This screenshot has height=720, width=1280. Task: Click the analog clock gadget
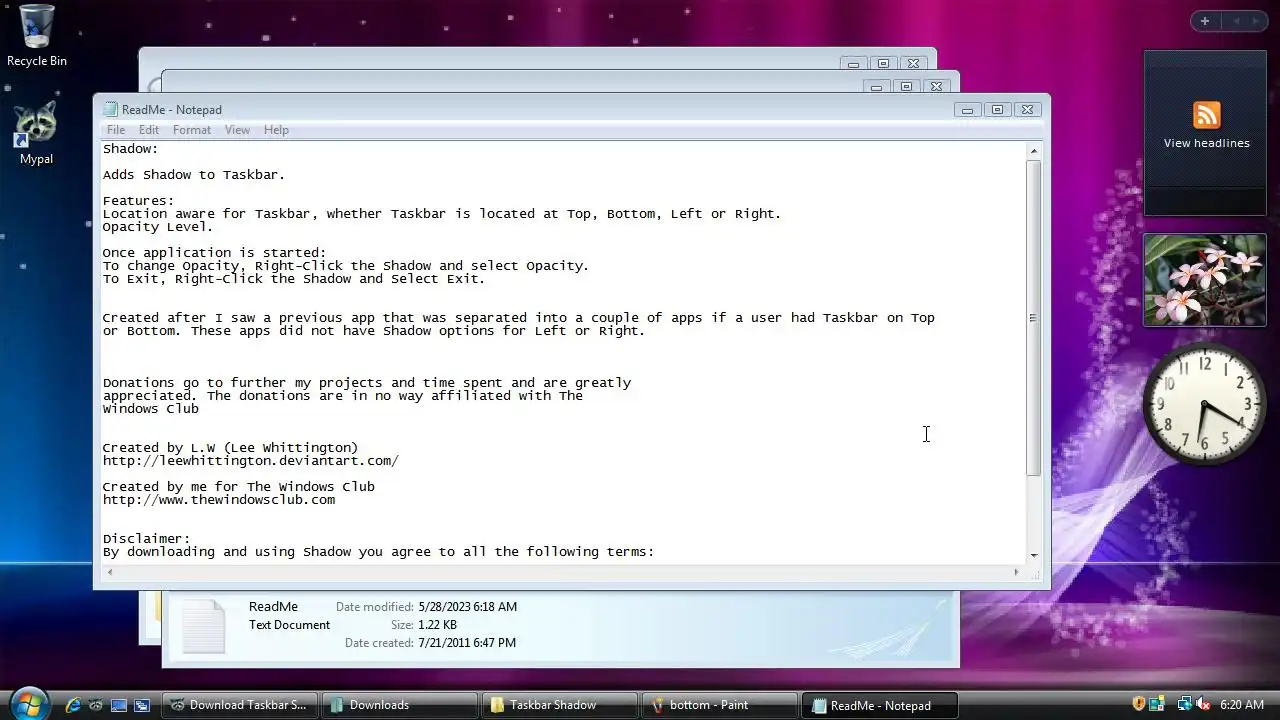(x=1204, y=406)
